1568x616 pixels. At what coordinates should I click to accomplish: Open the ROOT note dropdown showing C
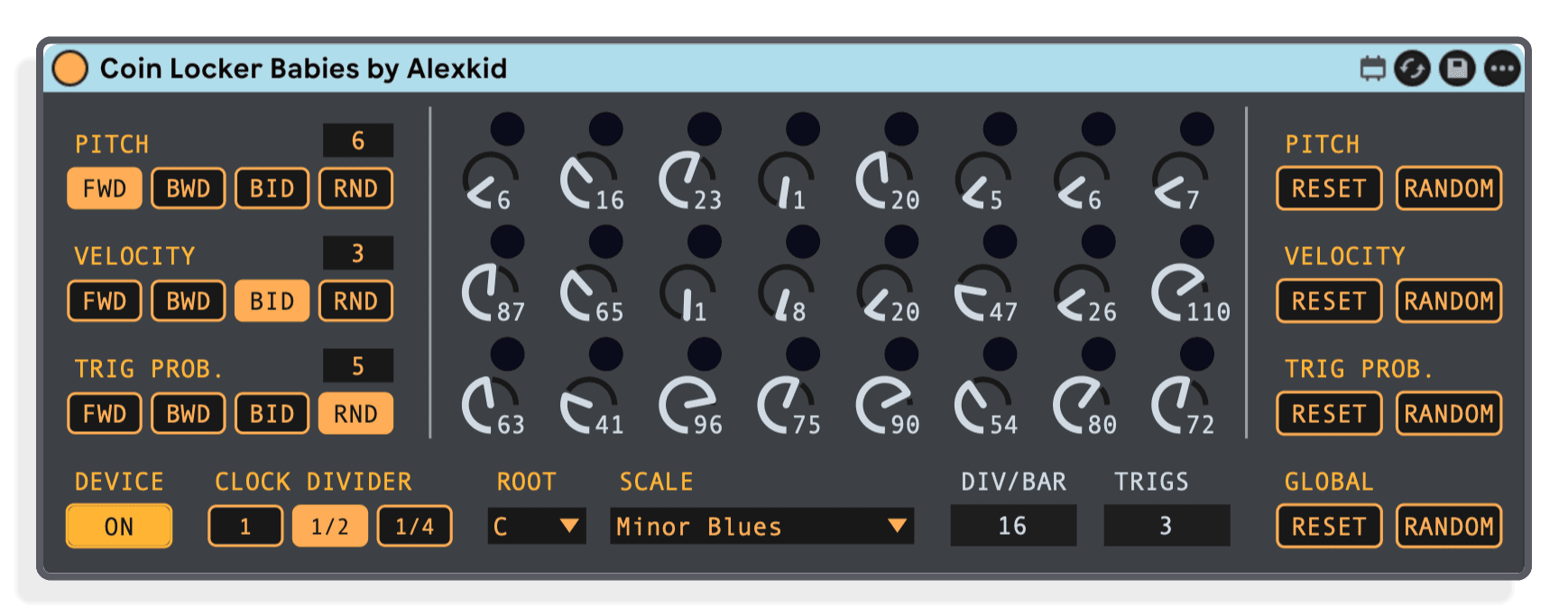coord(537,526)
